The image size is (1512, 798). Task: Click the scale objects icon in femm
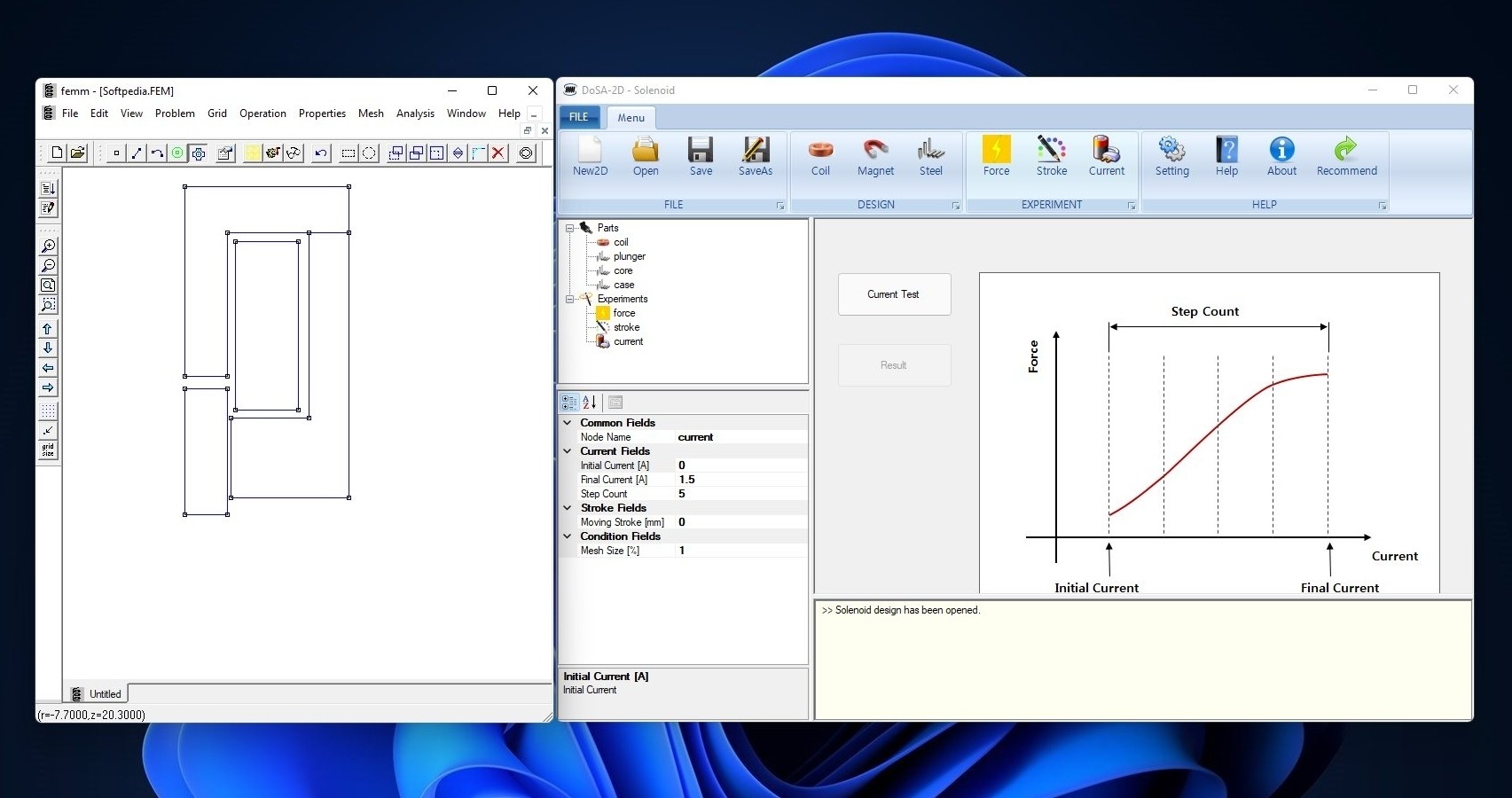(437, 153)
